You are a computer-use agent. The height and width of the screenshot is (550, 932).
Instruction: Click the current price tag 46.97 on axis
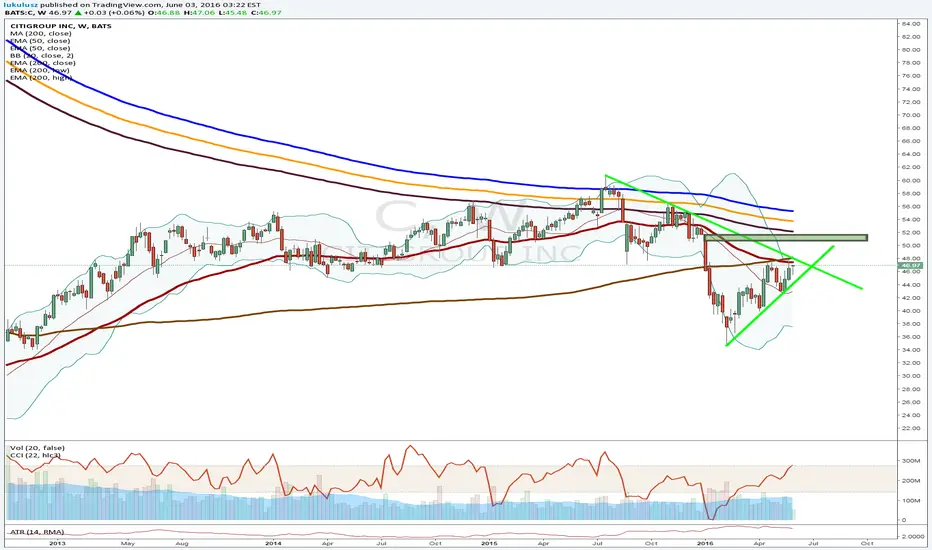point(912,265)
